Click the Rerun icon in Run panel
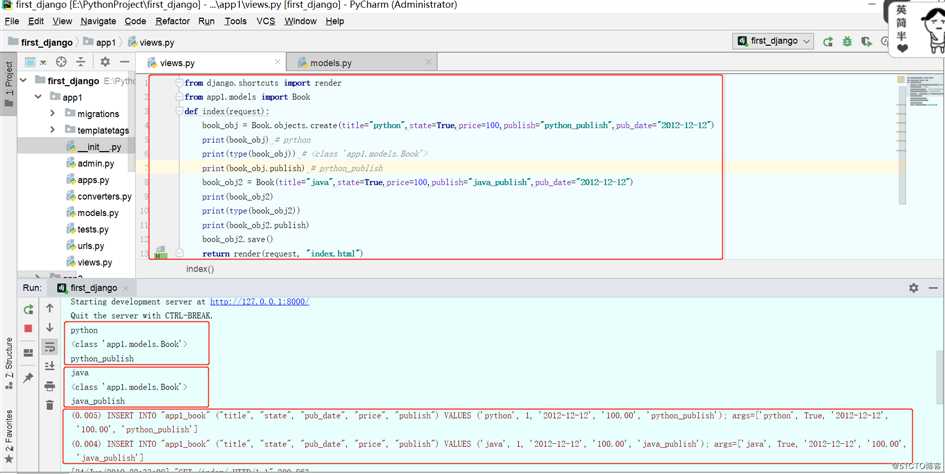This screenshot has height=474, width=945. coord(28,310)
